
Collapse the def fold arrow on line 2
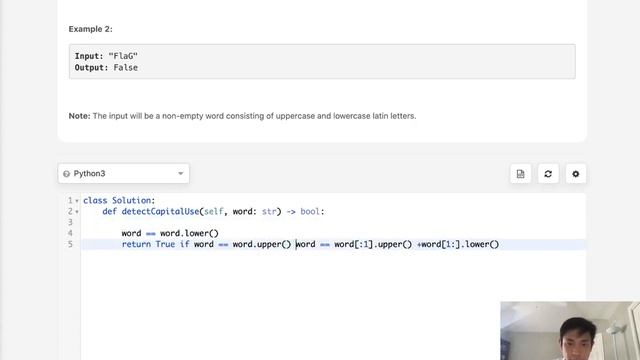pyautogui.click(x=77, y=212)
